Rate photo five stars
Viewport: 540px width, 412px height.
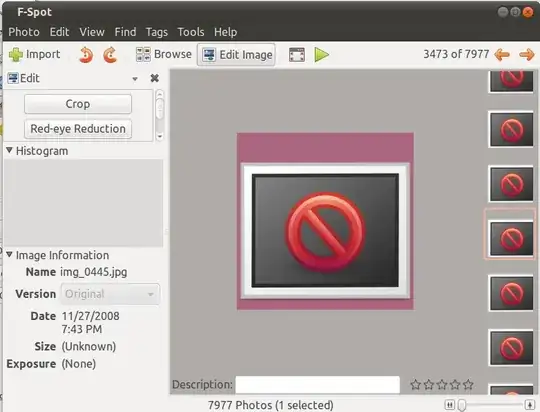pos(468,384)
